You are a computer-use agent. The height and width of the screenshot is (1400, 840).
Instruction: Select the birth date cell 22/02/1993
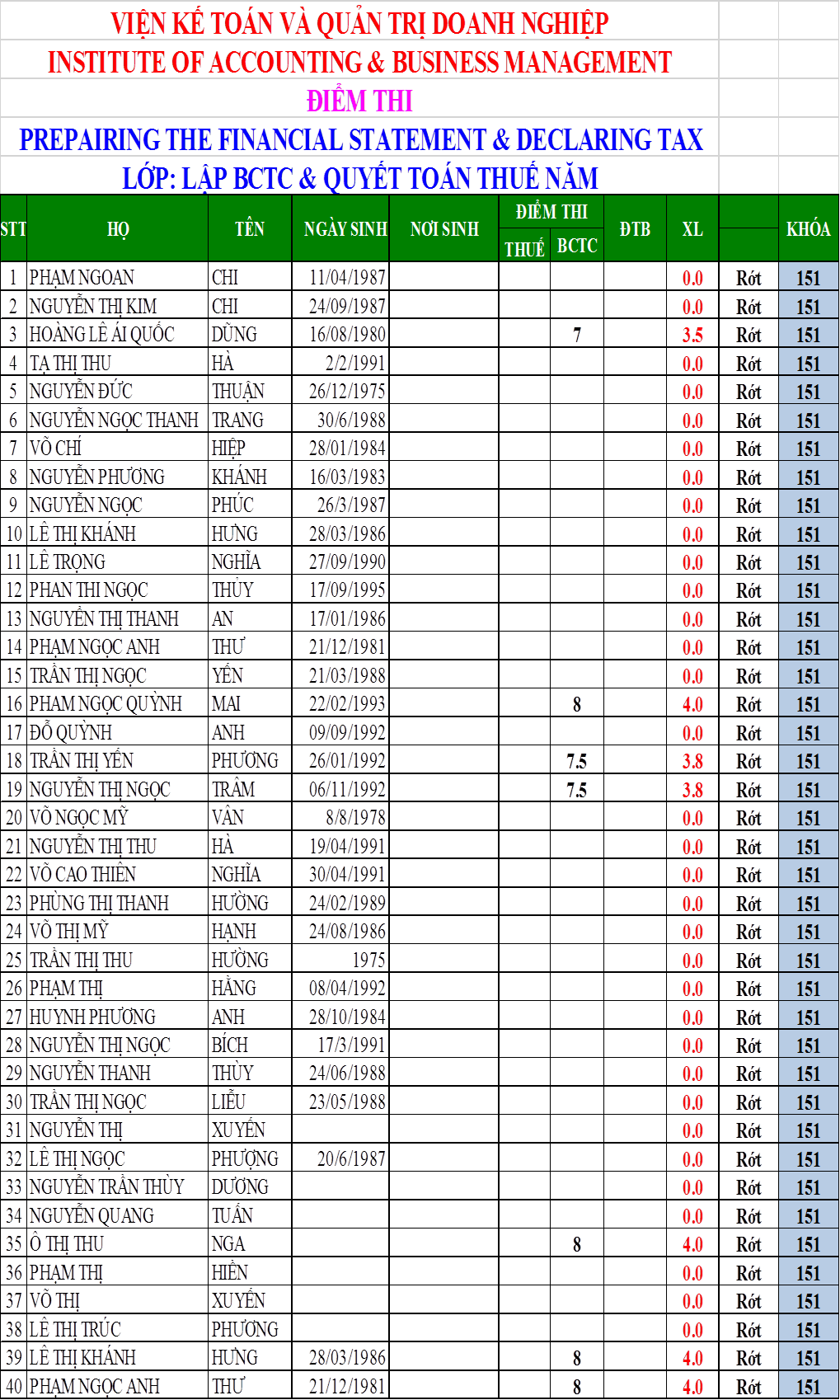point(347,704)
